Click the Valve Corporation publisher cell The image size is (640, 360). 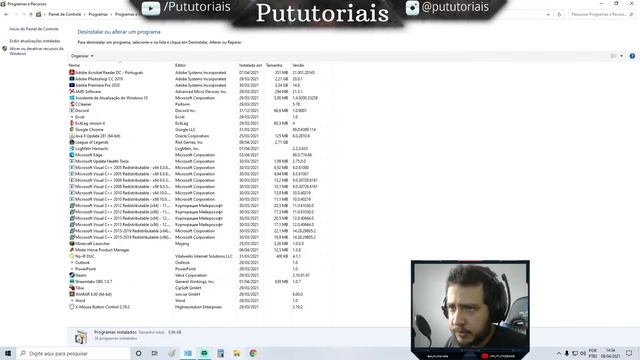[191, 275]
